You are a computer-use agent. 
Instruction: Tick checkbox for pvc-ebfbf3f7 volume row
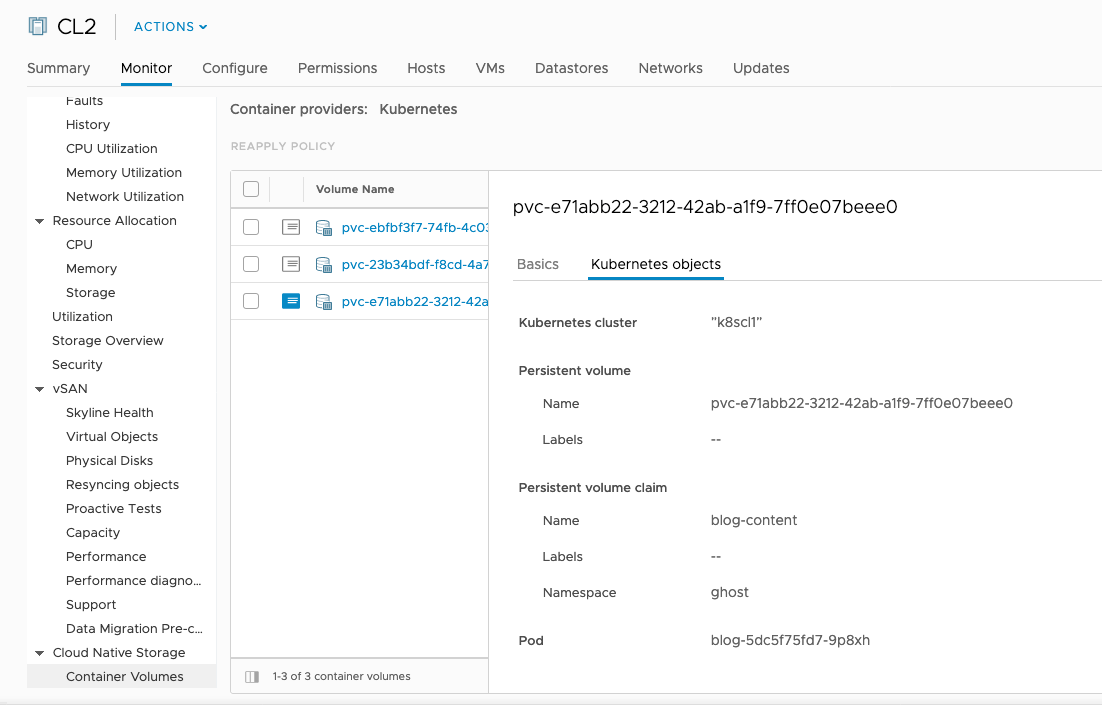point(251,227)
